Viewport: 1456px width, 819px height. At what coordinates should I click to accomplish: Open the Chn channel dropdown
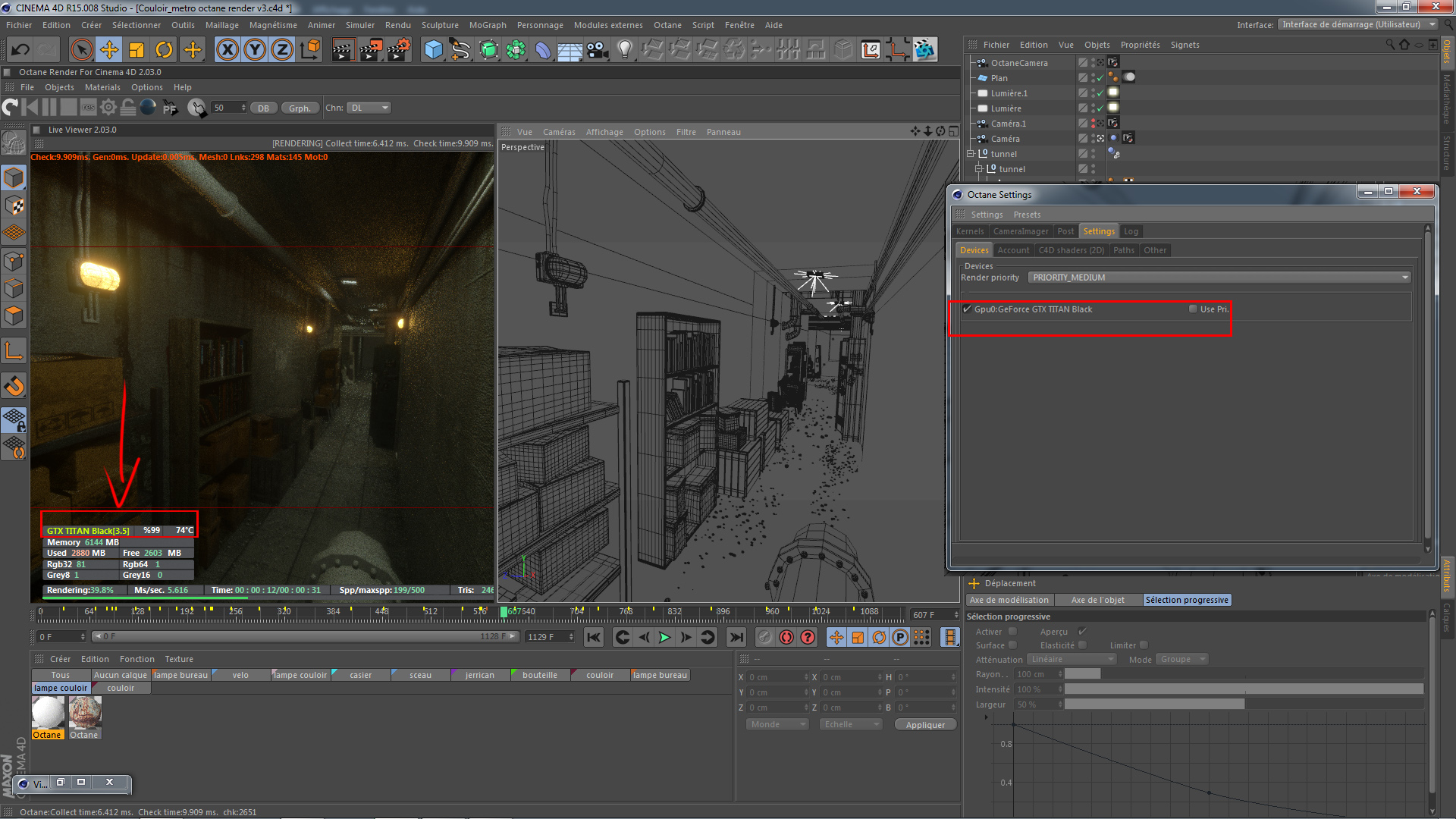(369, 108)
